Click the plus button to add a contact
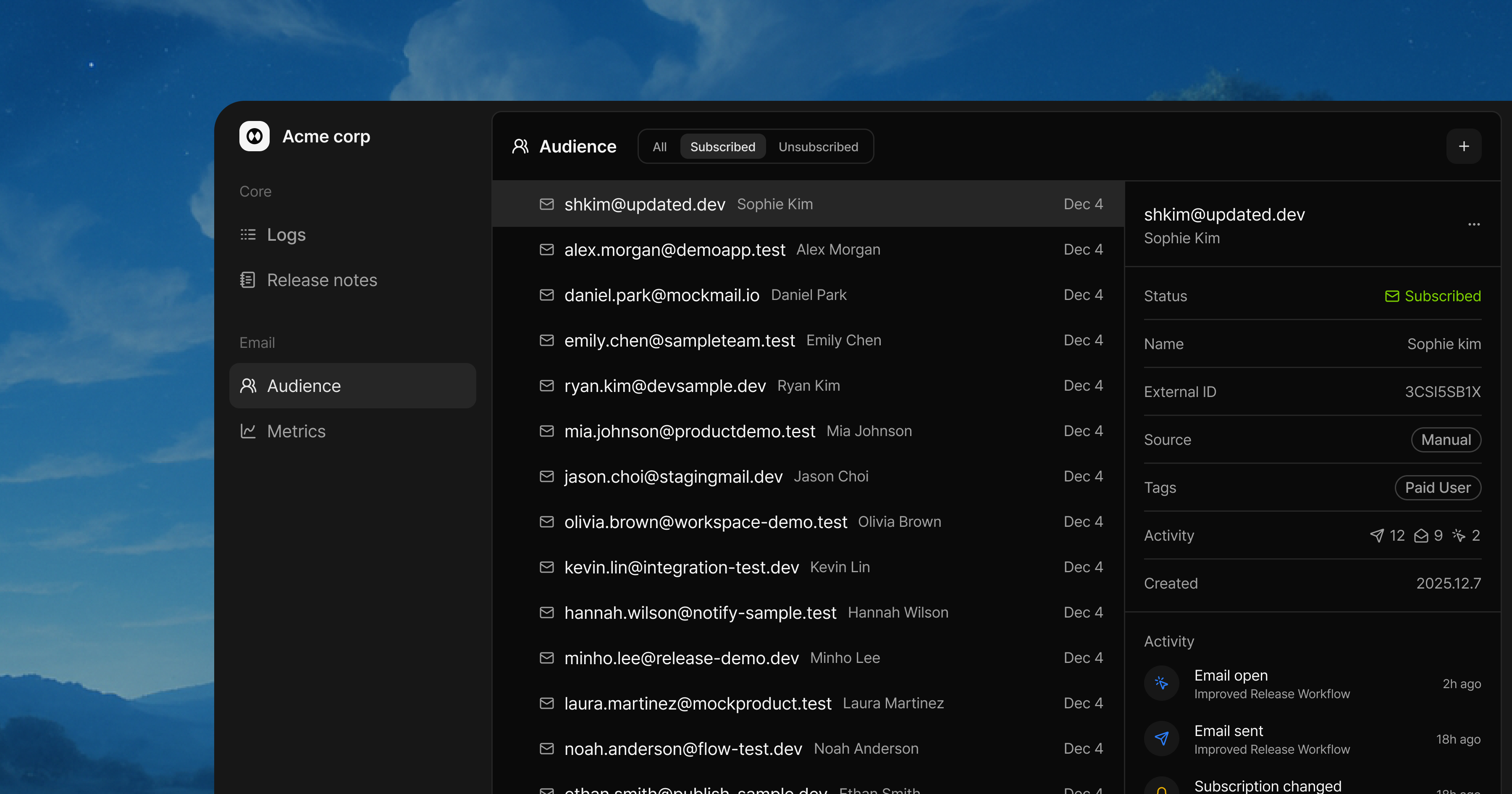 (x=1464, y=146)
